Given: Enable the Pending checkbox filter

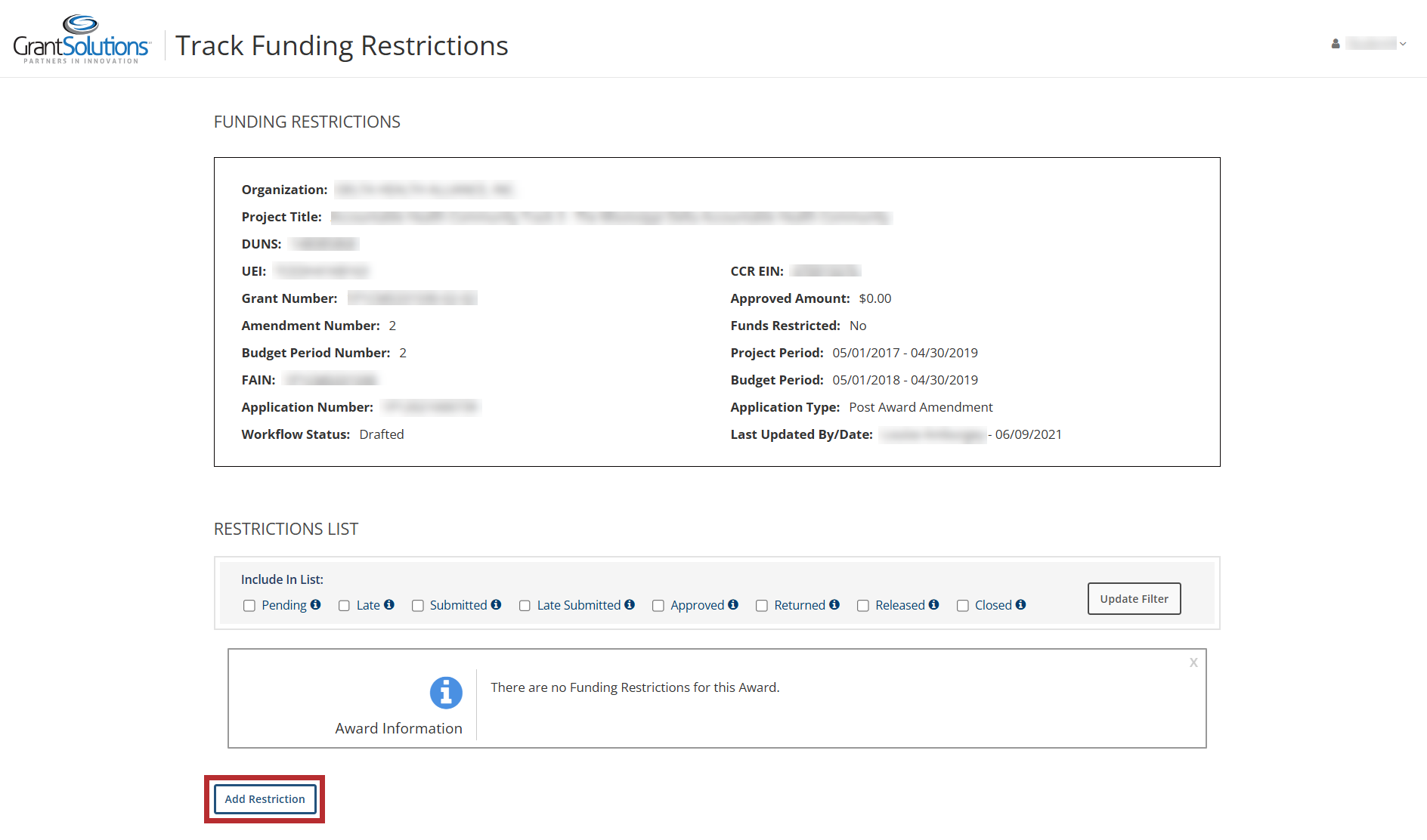Looking at the screenshot, I should pos(249,606).
